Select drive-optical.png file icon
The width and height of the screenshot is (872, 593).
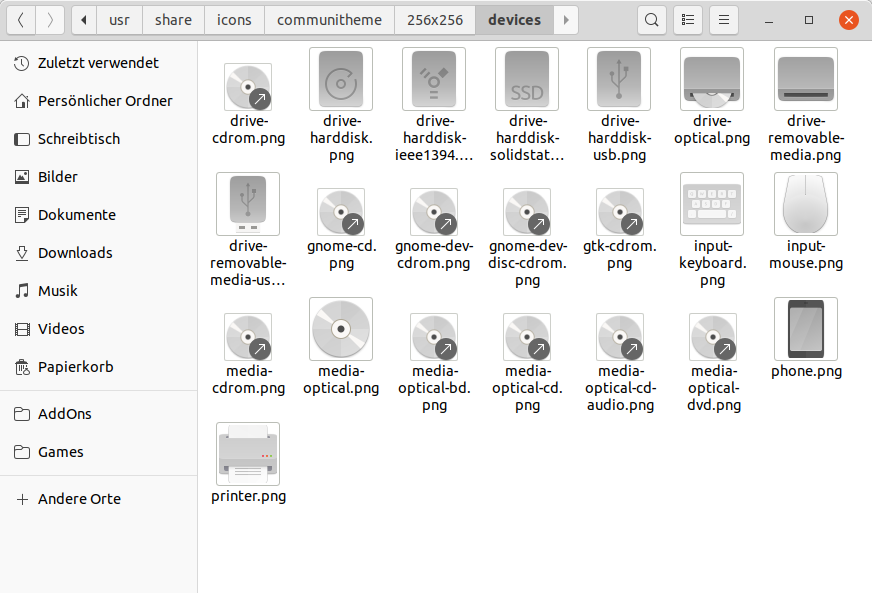point(712,79)
